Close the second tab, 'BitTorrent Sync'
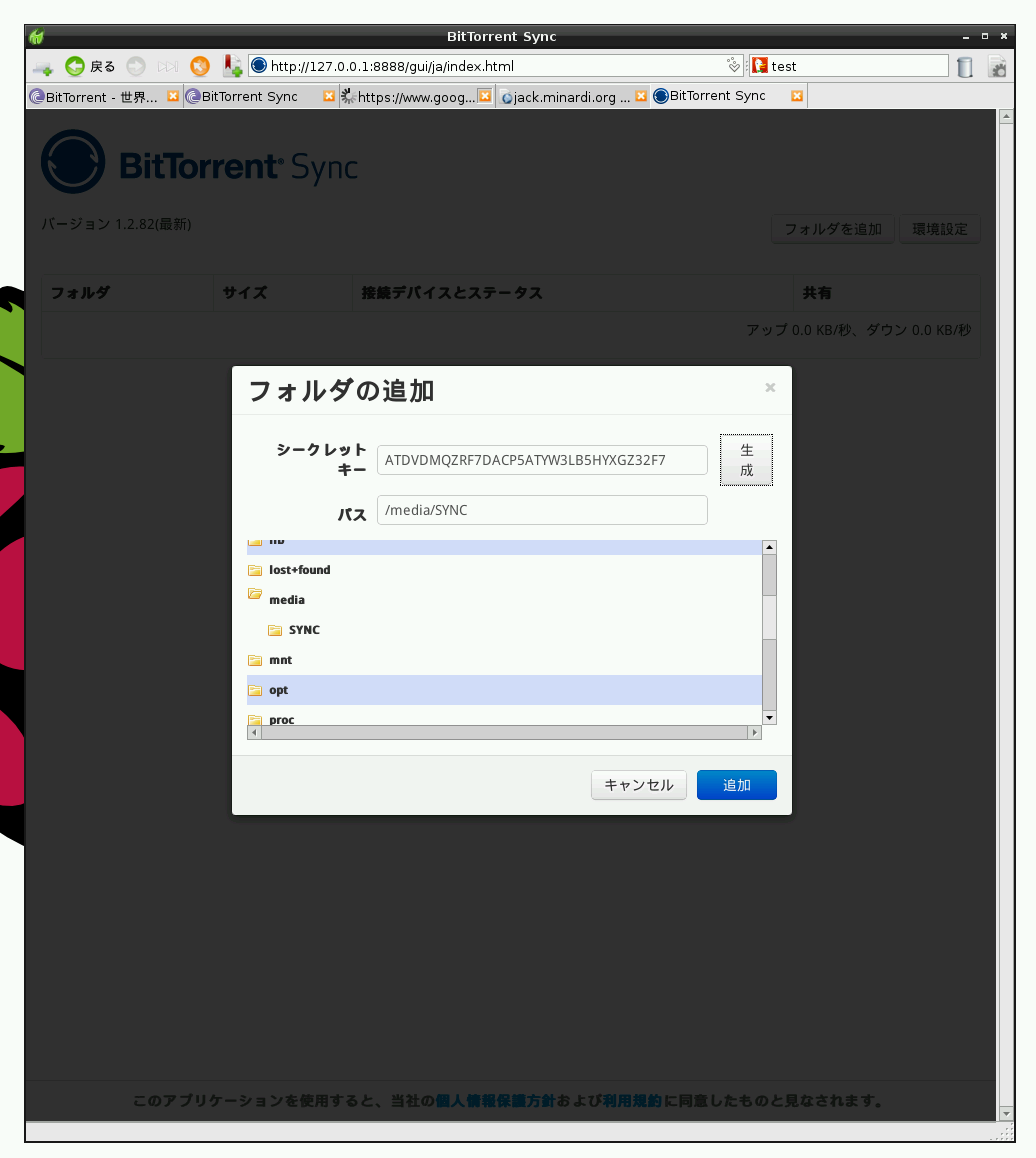The height and width of the screenshot is (1158, 1036). point(329,96)
